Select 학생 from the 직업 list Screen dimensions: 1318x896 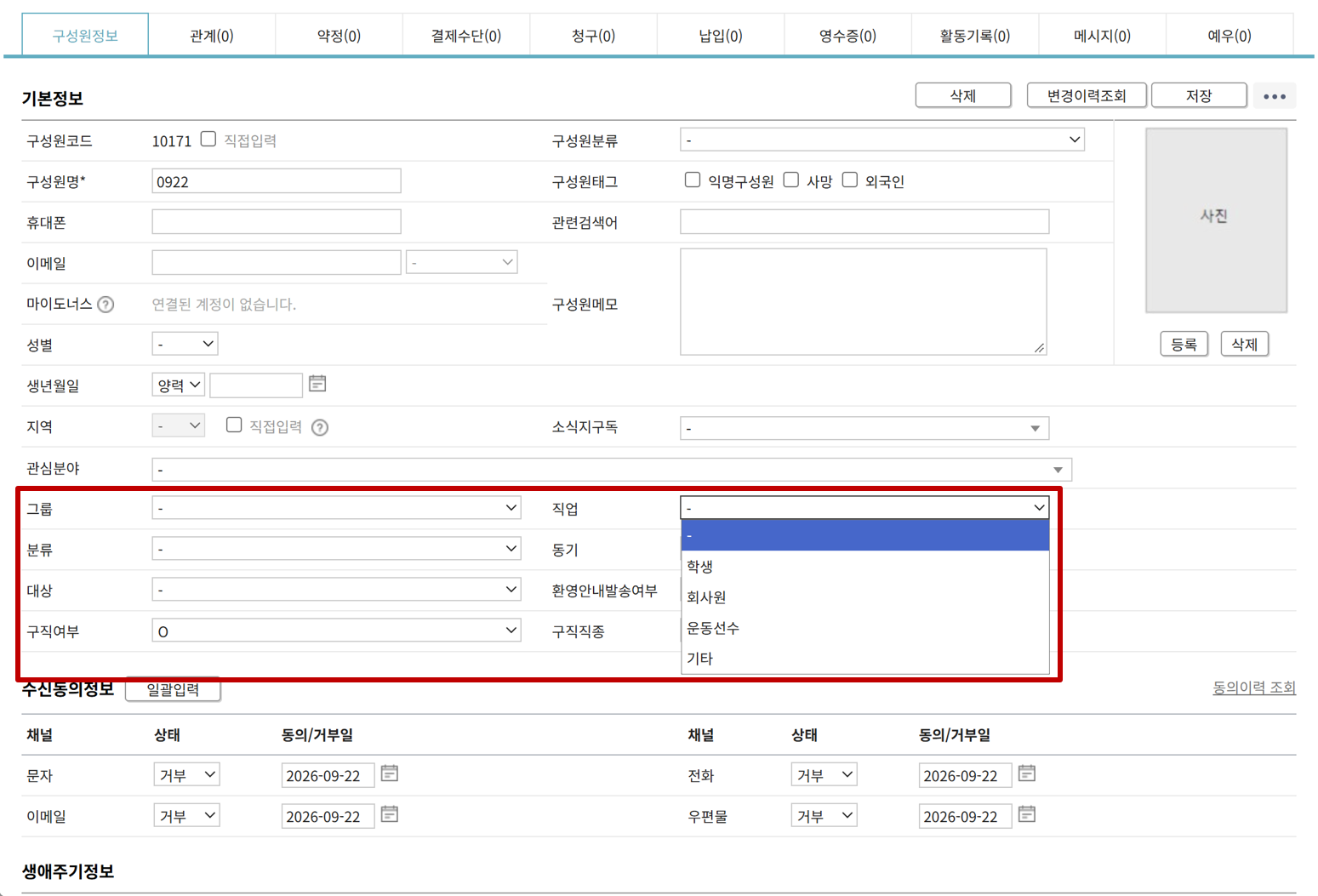point(865,566)
